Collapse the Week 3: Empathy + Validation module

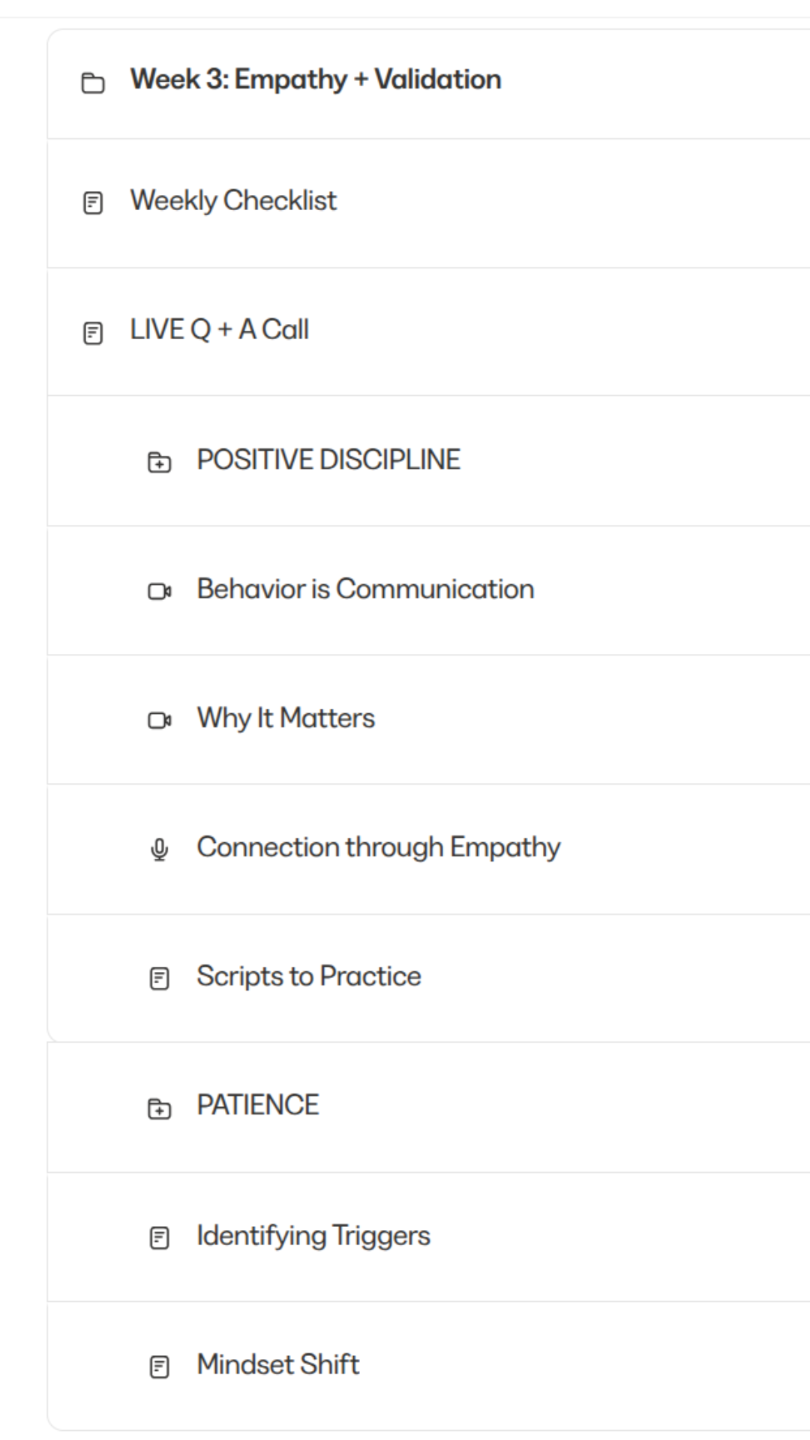click(x=315, y=80)
